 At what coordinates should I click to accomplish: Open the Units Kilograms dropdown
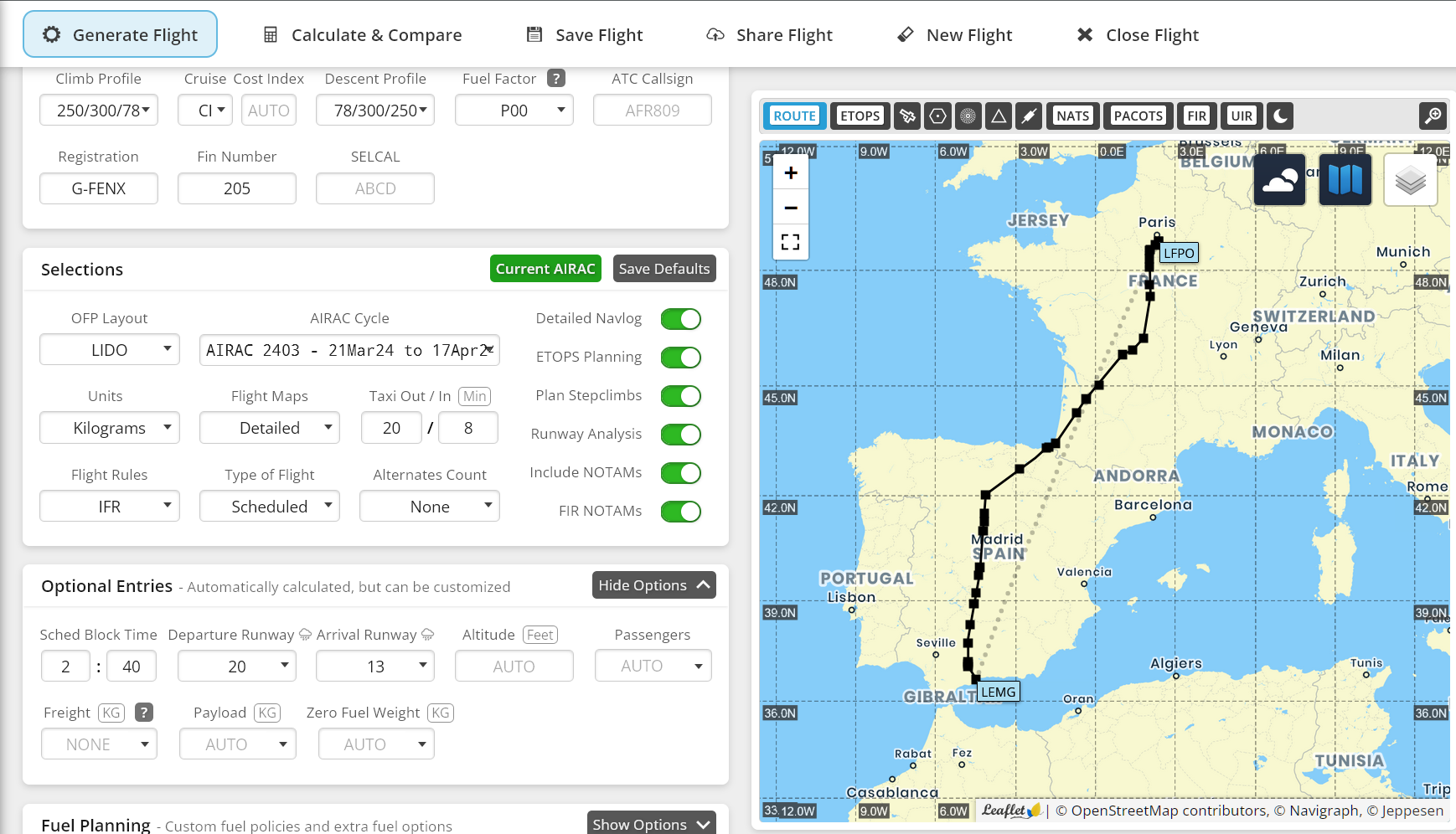pyautogui.click(x=110, y=427)
